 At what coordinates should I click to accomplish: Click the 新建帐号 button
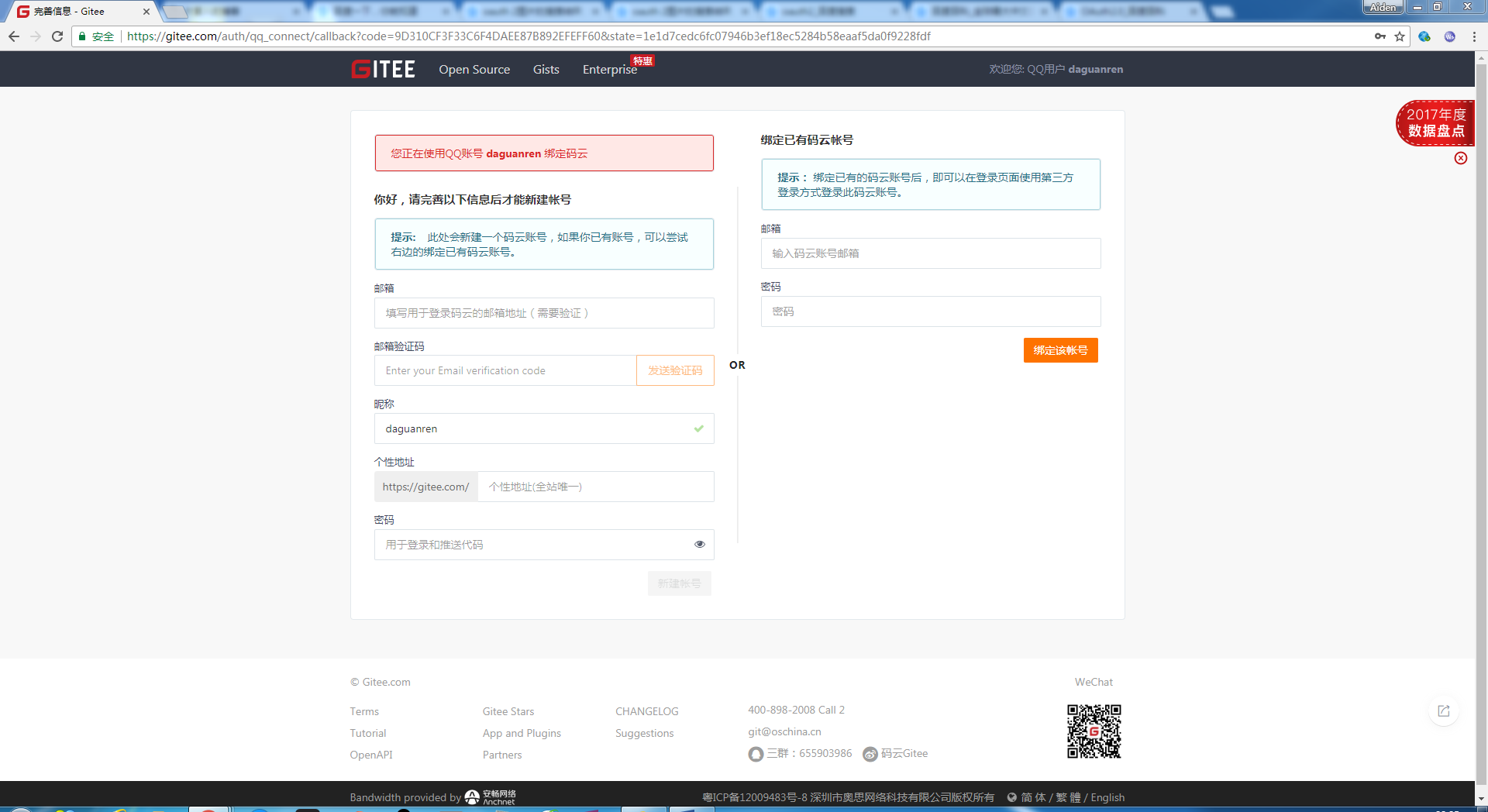pos(680,583)
